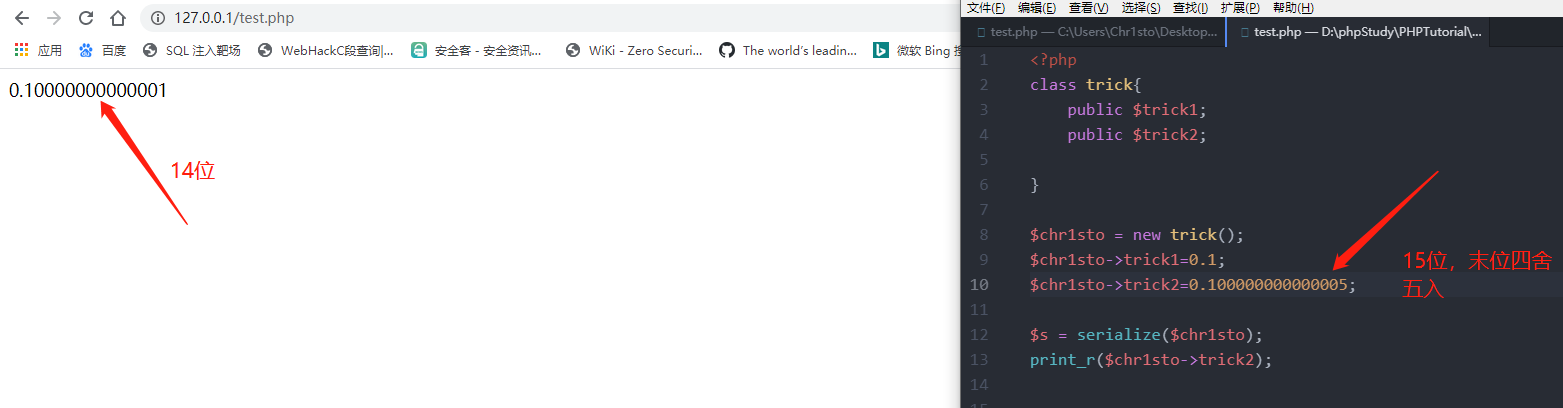Click the closing brace on line 6

(x=1035, y=185)
